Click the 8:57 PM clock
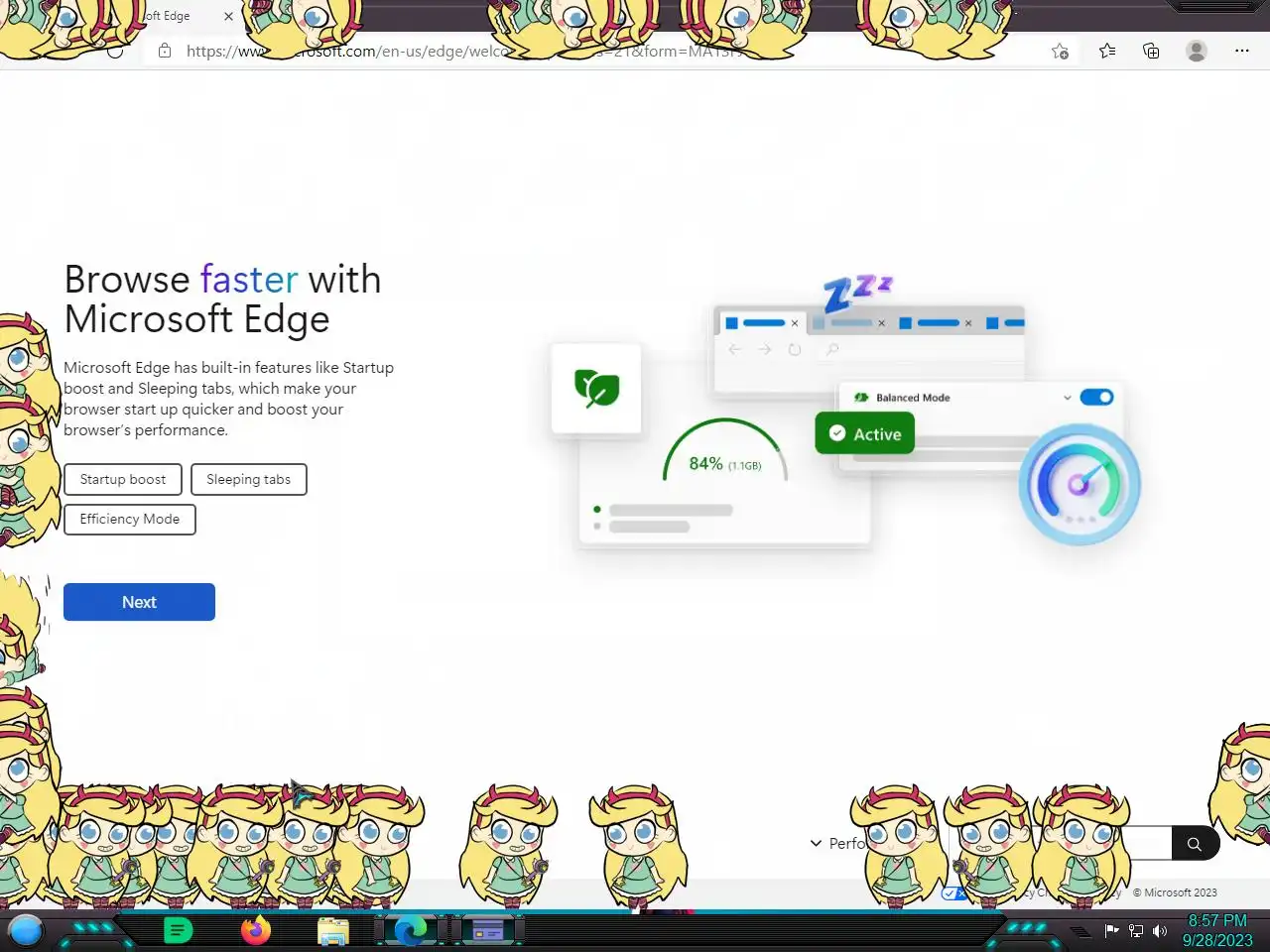1270x952 pixels. click(1217, 920)
